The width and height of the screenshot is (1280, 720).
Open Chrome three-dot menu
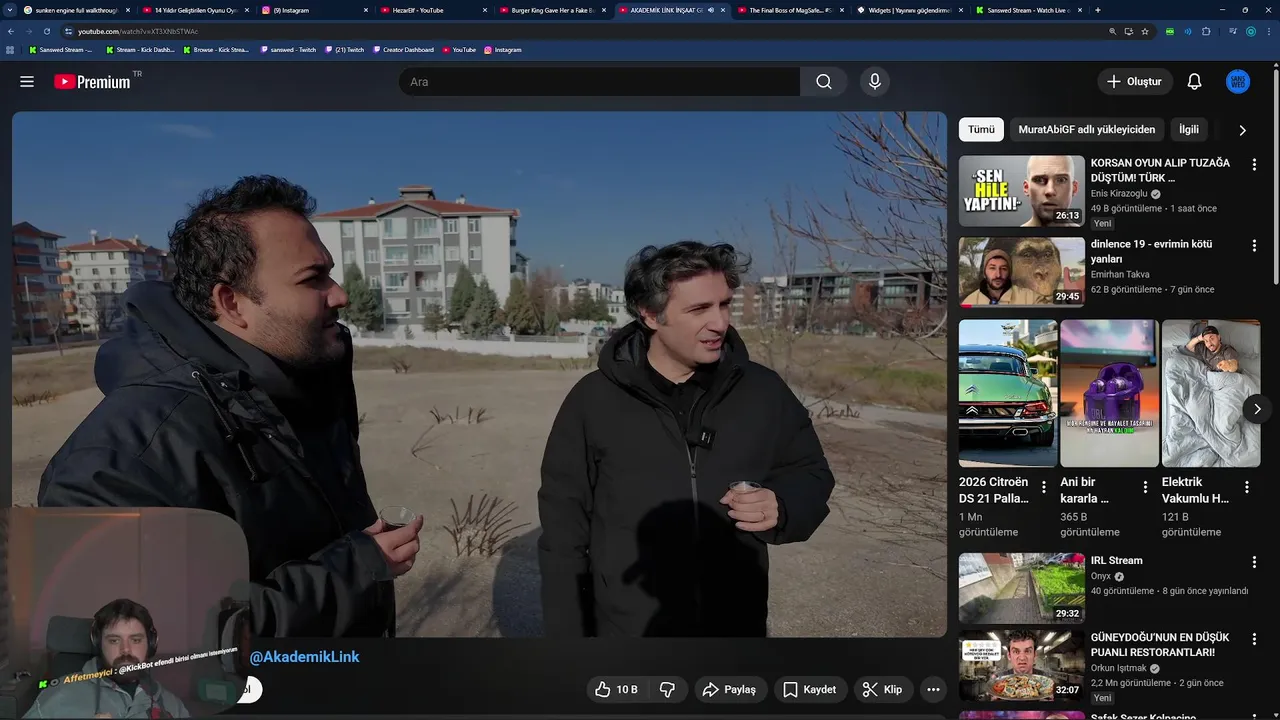[x=1269, y=31]
